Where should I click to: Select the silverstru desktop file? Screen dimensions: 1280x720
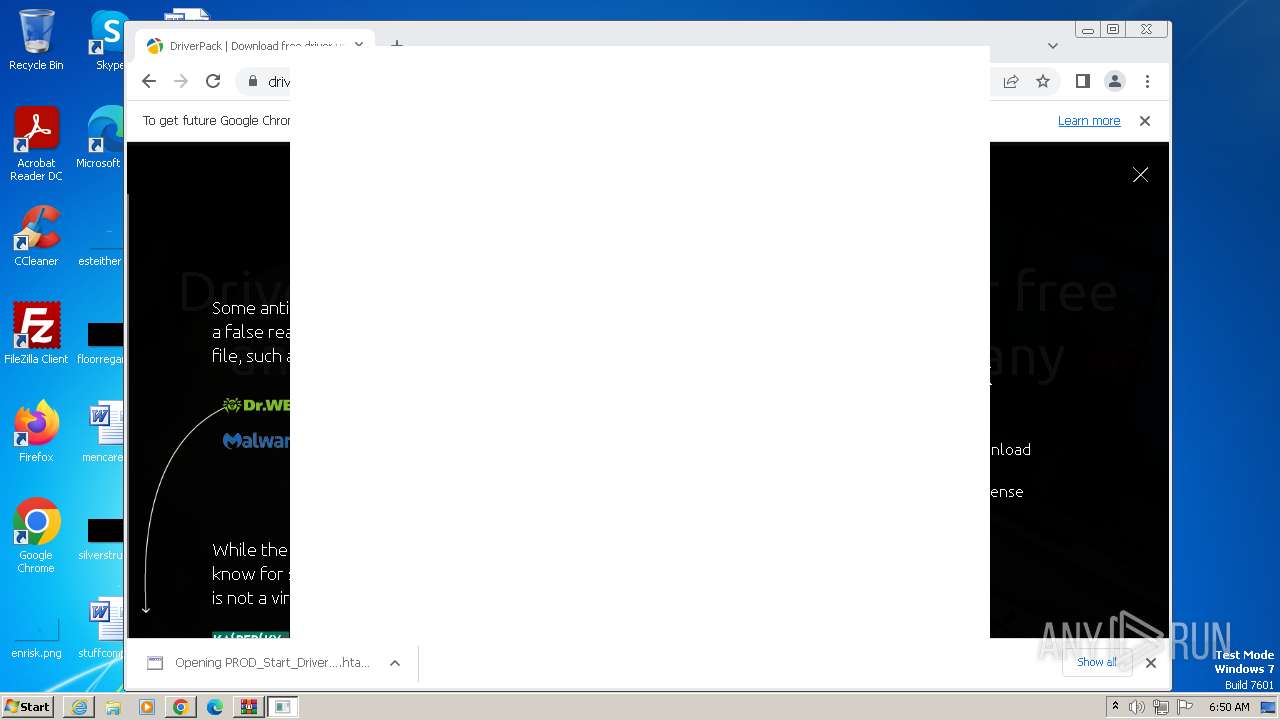[x=102, y=538]
